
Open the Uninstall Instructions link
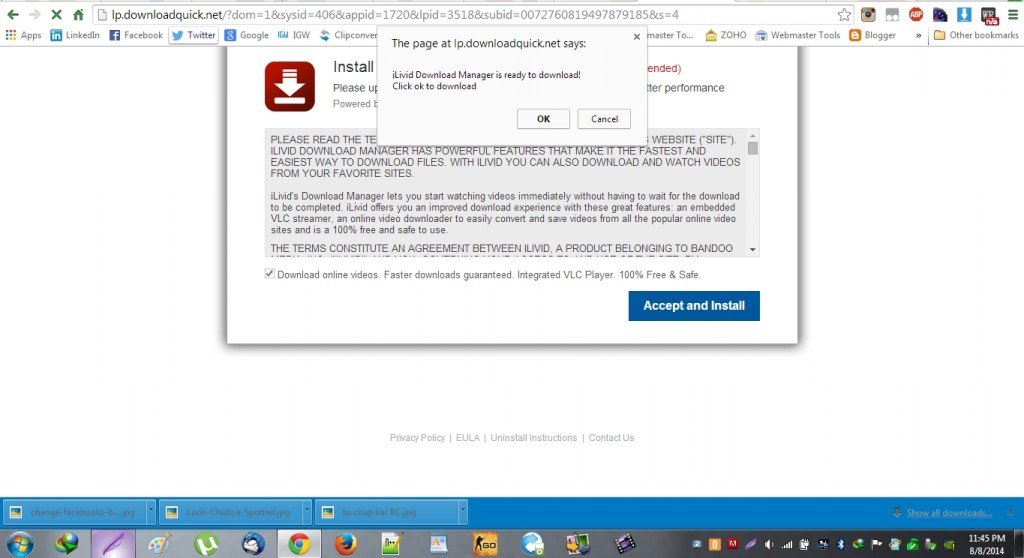coord(534,438)
